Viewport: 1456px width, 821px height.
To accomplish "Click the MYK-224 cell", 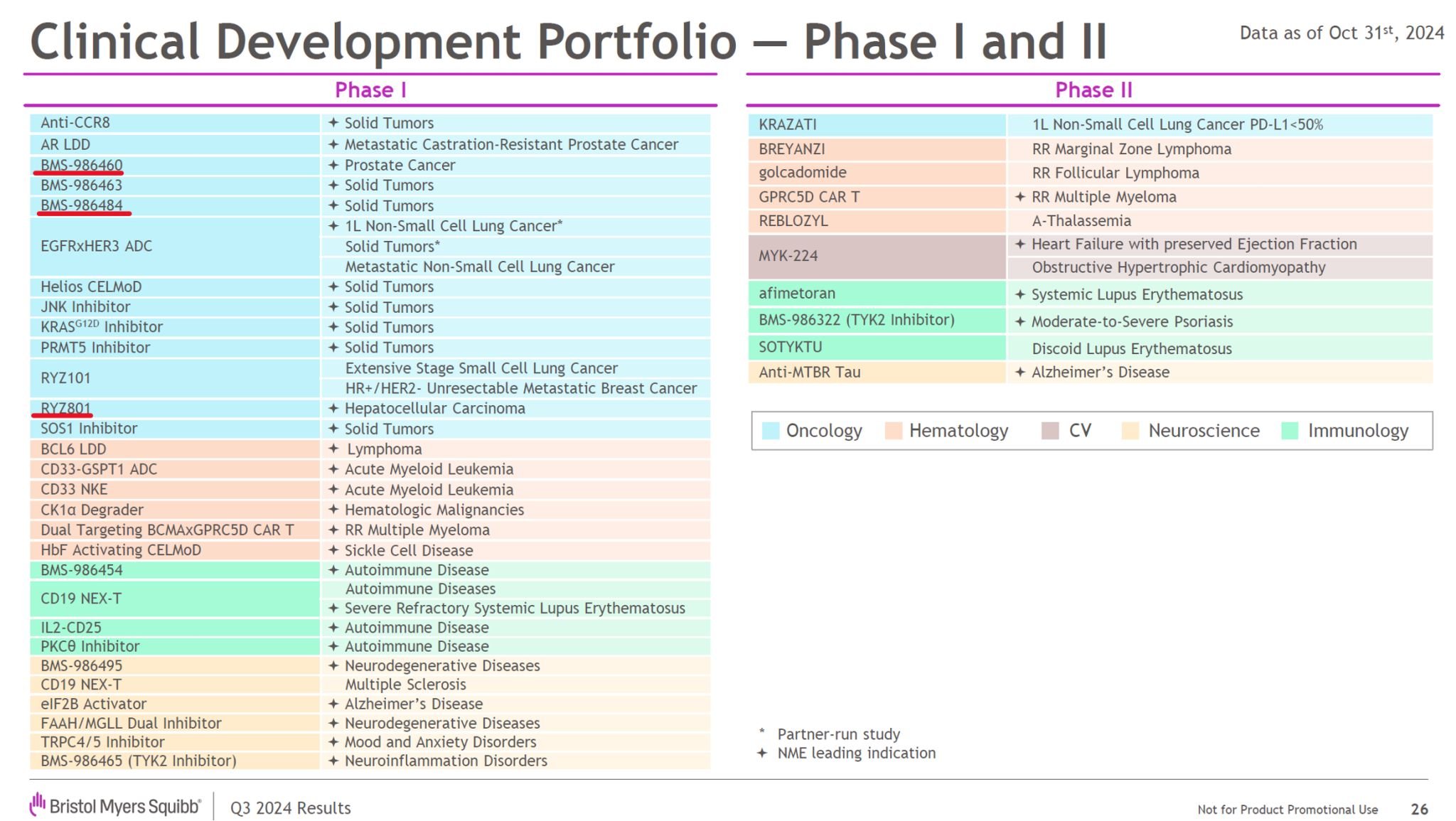I will tap(877, 256).
